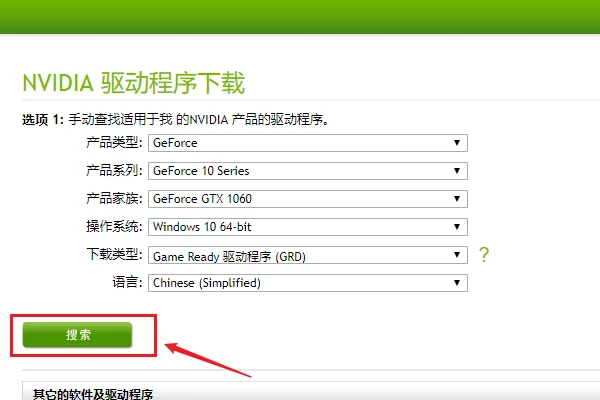Open the 语言 Chinese (Simplified) dropdown

[308, 283]
